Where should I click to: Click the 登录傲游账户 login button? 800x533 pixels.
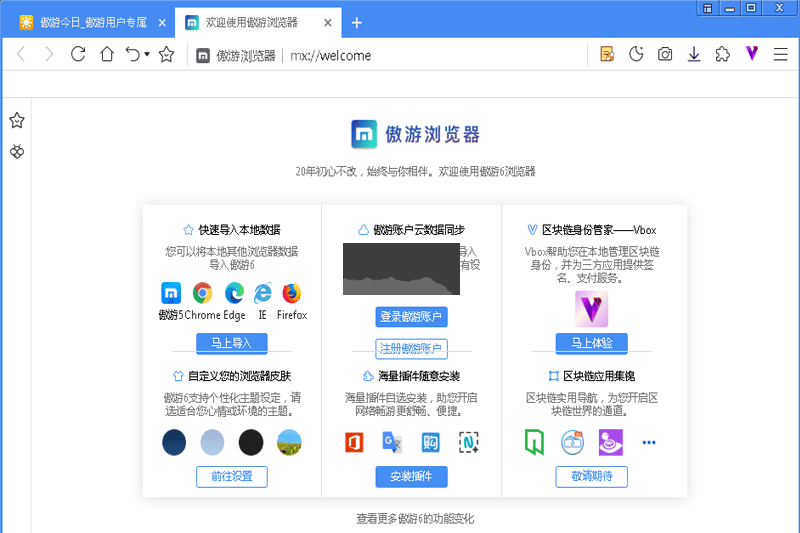point(411,317)
